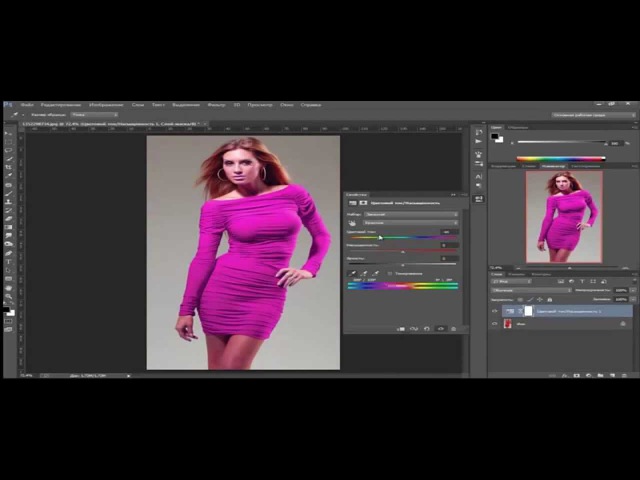Select the Crop tool in the toolbar
The height and width of the screenshot is (480, 640).
pyautogui.click(x=9, y=168)
